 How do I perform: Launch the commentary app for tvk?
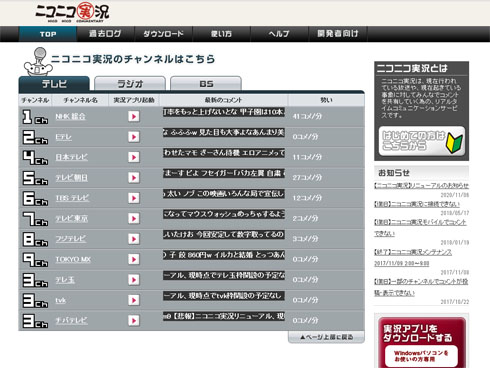click(134, 300)
